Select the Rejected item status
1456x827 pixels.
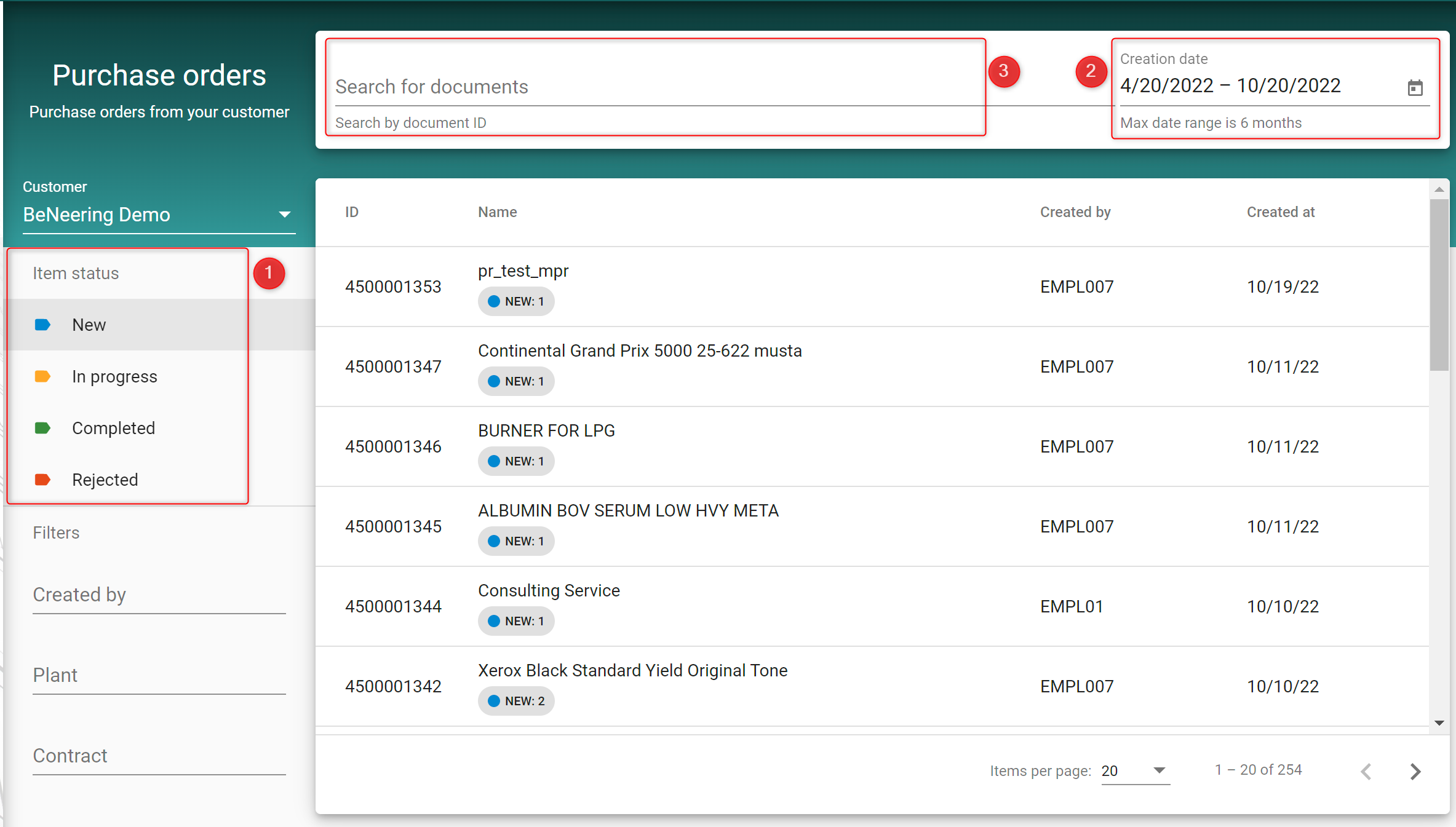[x=105, y=480]
